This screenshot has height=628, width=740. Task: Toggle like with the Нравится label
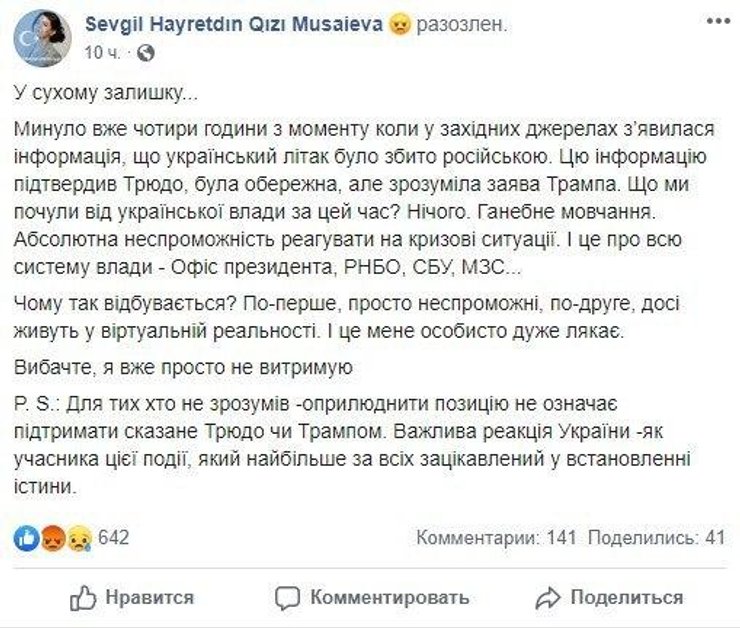coord(148,598)
